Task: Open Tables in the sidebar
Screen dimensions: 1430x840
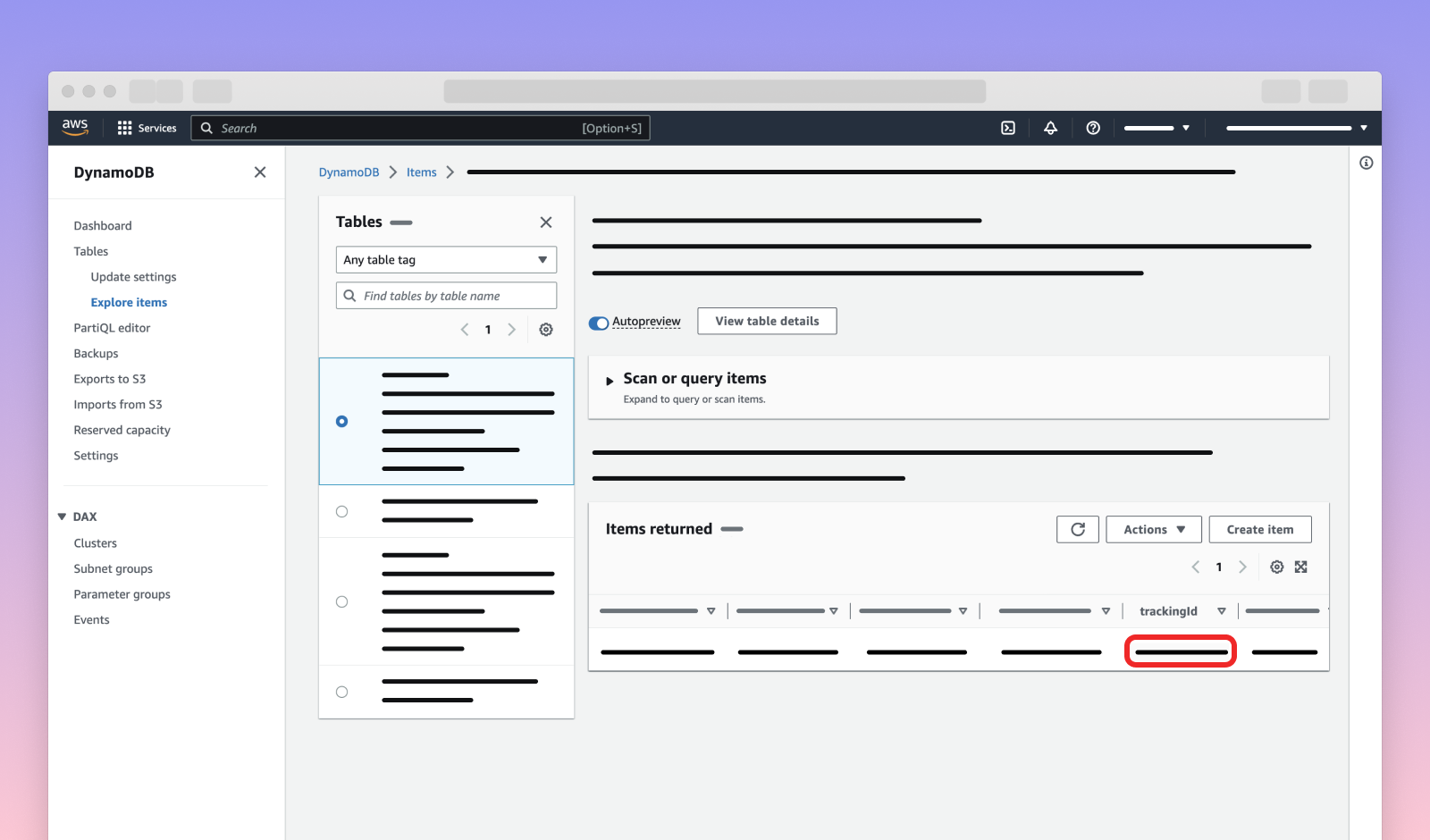Action: 91,252
